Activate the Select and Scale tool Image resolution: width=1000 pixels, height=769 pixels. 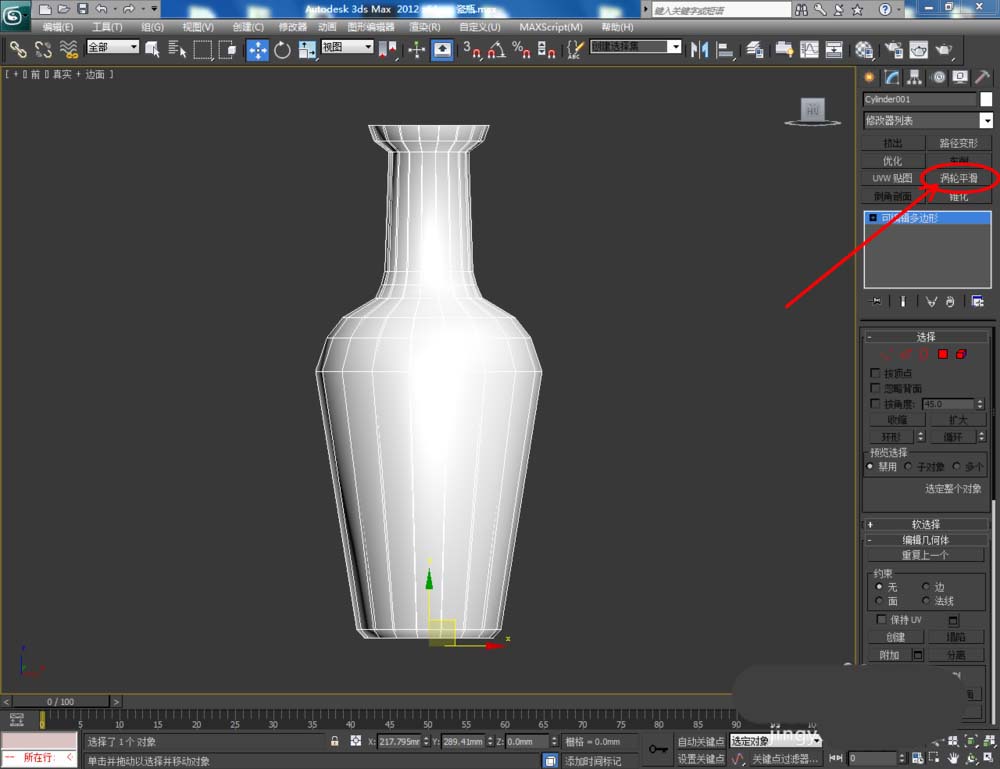point(307,49)
